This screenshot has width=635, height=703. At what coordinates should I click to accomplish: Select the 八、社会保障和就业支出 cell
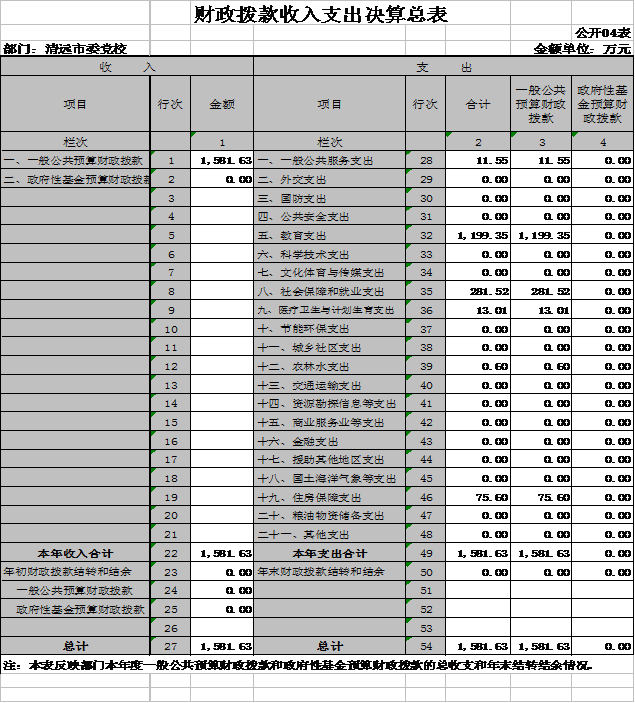pos(330,291)
